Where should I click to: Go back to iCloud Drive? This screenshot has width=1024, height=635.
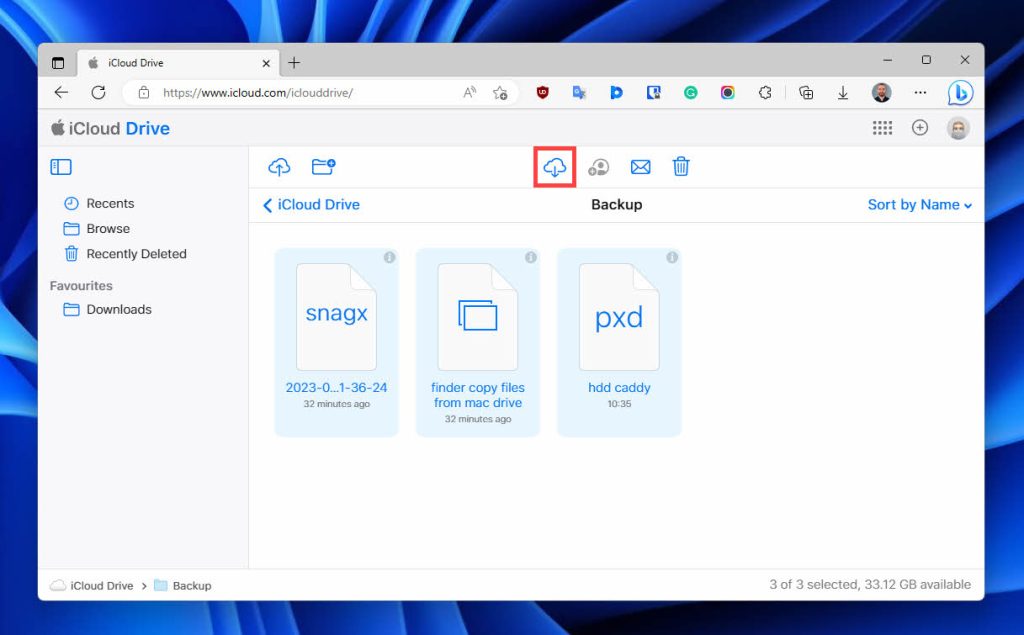[x=312, y=204]
